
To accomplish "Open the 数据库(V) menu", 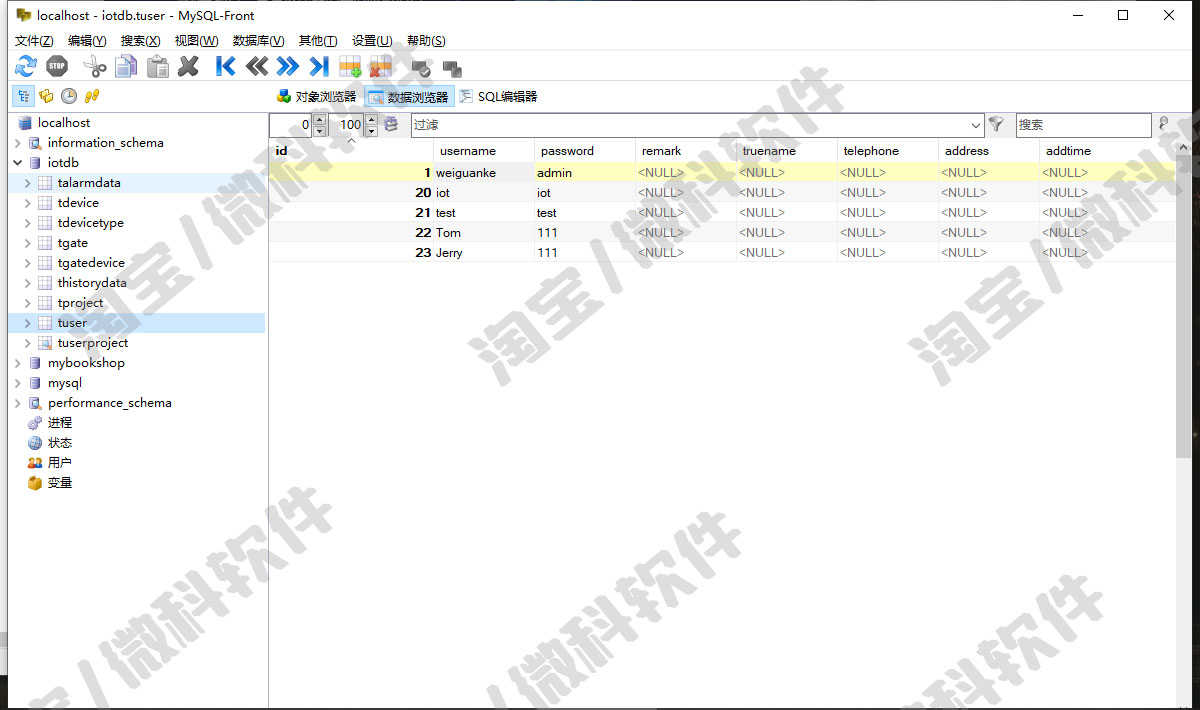I will click(x=258, y=41).
